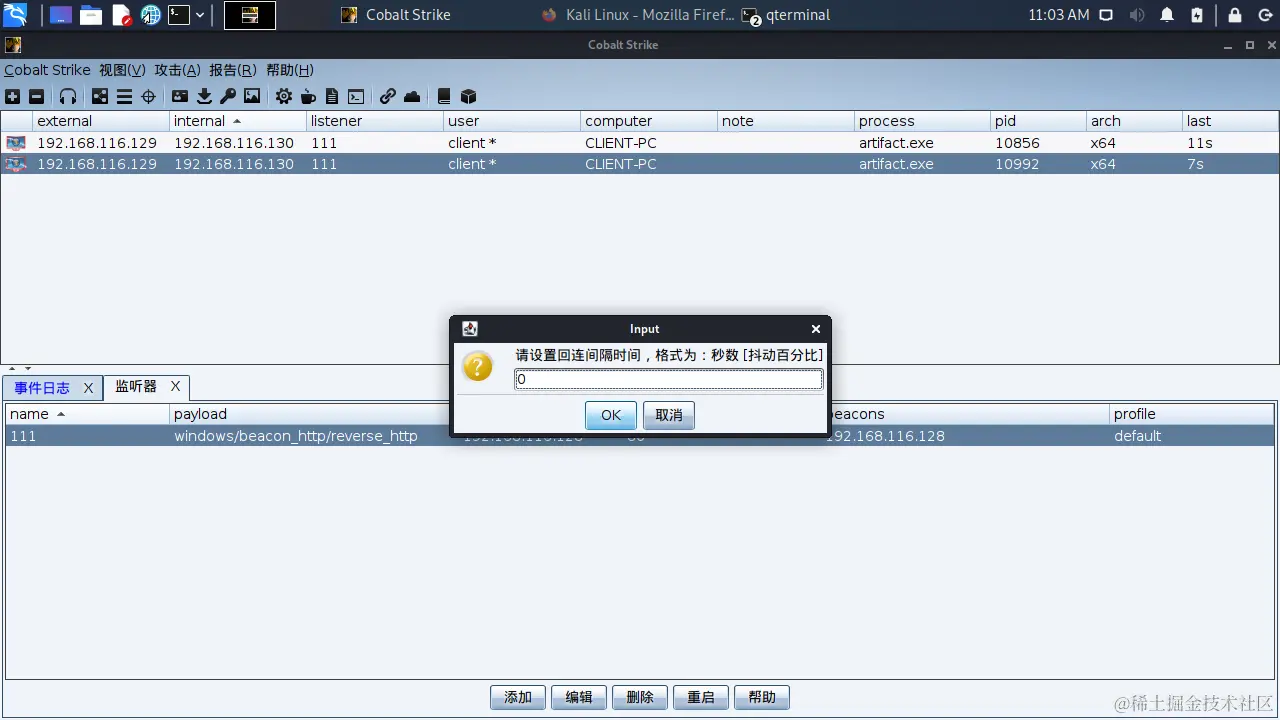This screenshot has width=1280, height=720.
Task: Click the cube icon in the toolbar
Action: [x=468, y=97]
